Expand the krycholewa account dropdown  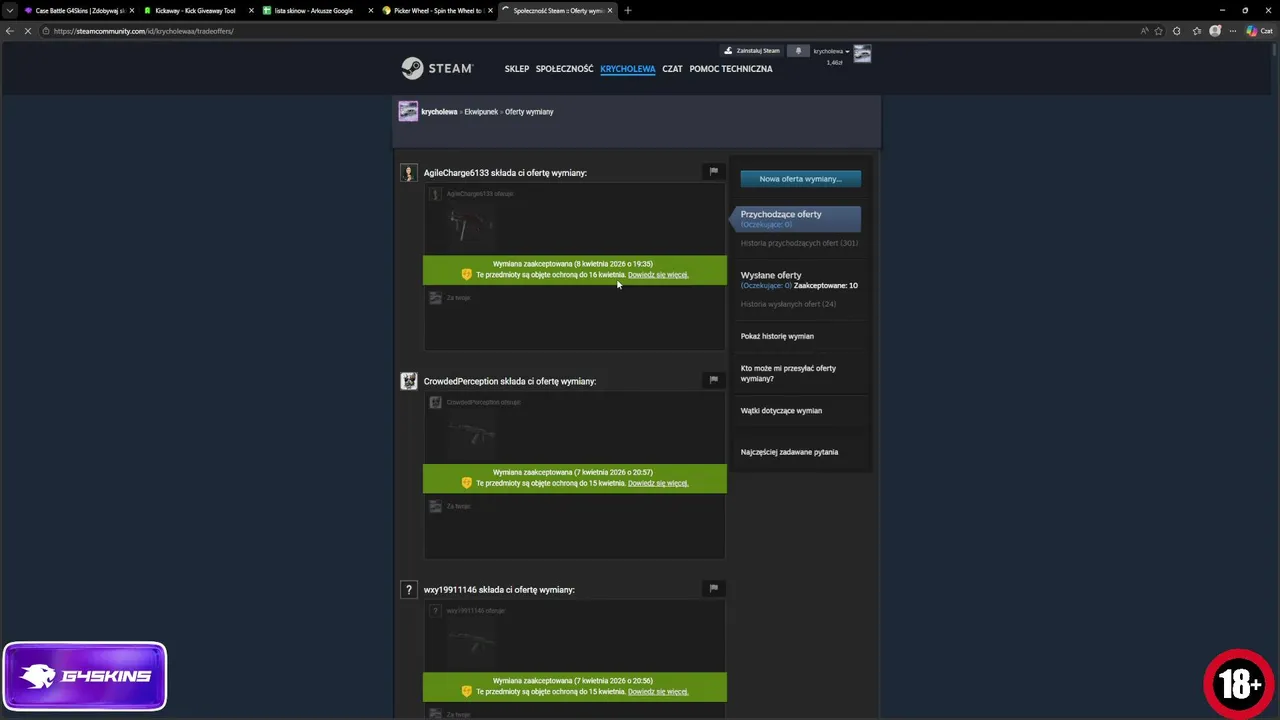831,51
